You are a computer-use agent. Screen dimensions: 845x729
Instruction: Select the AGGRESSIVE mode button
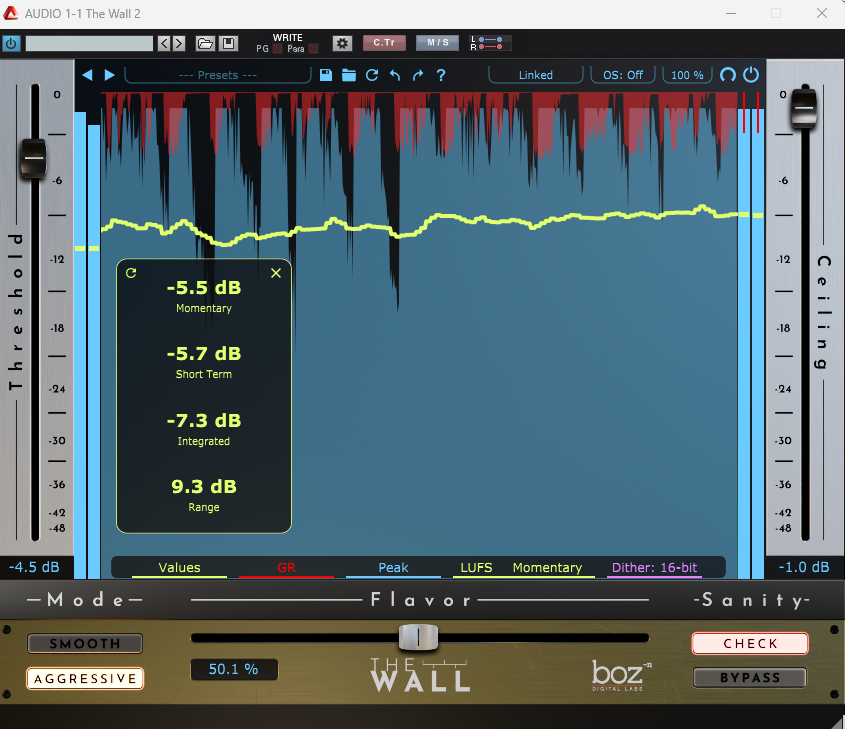pos(85,678)
